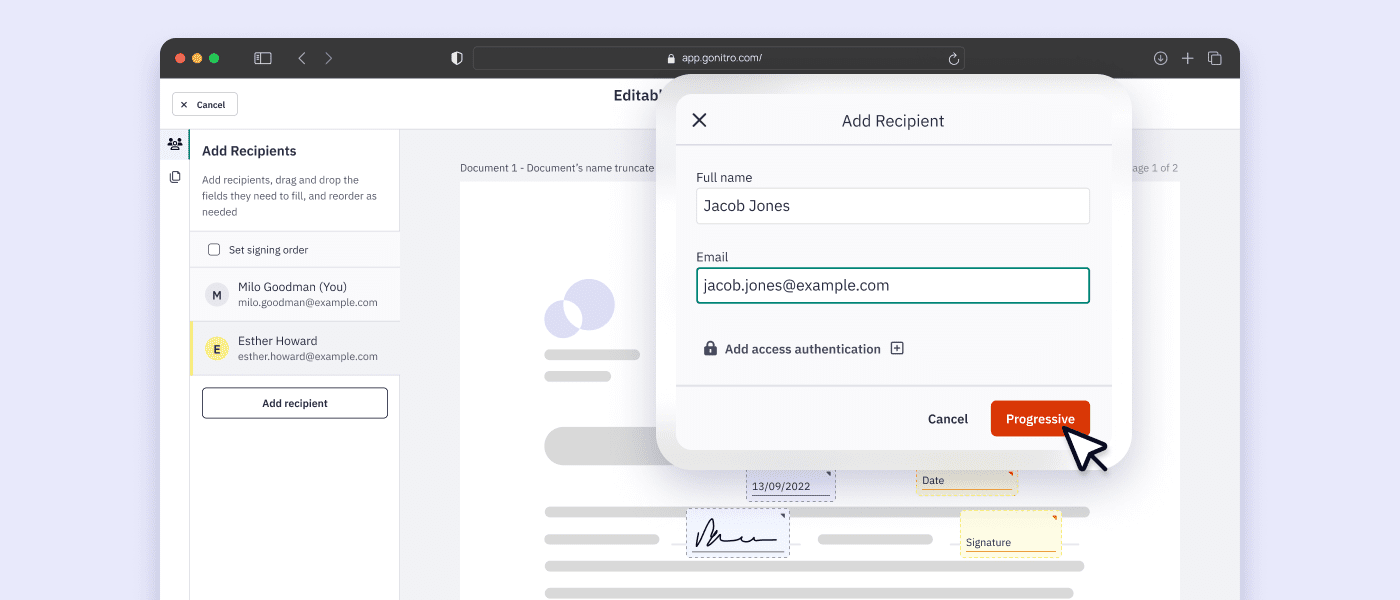
Task: Open the Documents panel from the left sidebar
Action: (x=175, y=176)
